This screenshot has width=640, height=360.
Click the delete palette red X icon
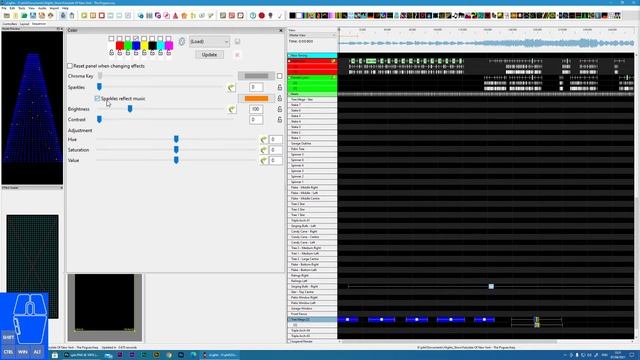pos(237,55)
